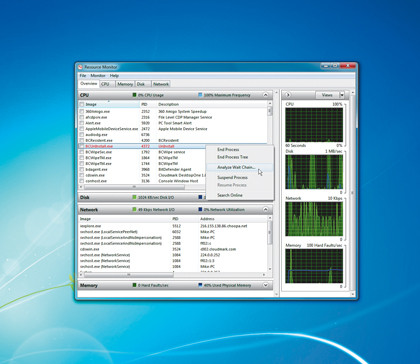The image size is (420, 364).
Task: Expand the Memory section chevron
Action: point(265,285)
